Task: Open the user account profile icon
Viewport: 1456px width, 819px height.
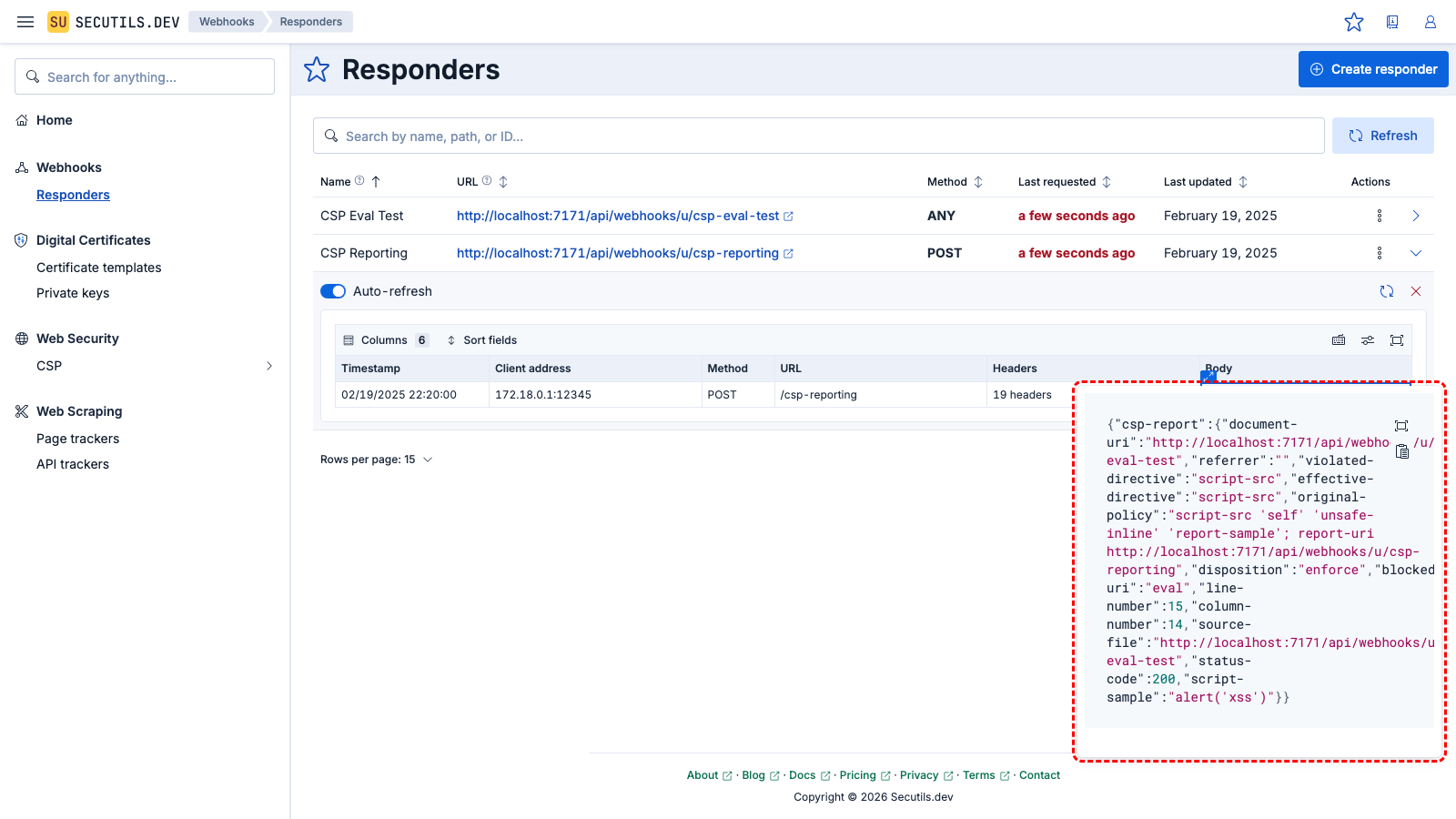Action: click(x=1431, y=22)
